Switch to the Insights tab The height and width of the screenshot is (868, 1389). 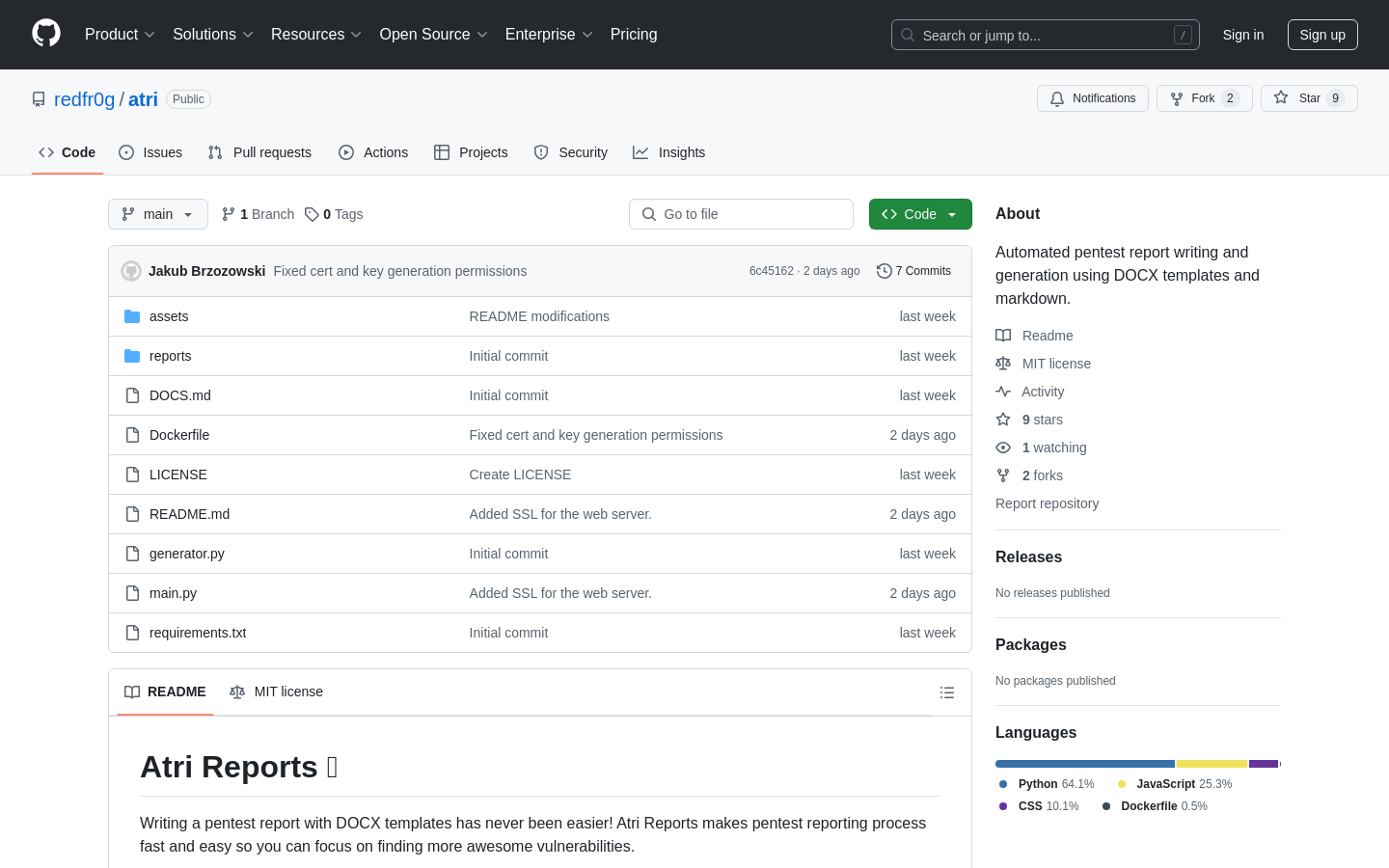coord(669,152)
